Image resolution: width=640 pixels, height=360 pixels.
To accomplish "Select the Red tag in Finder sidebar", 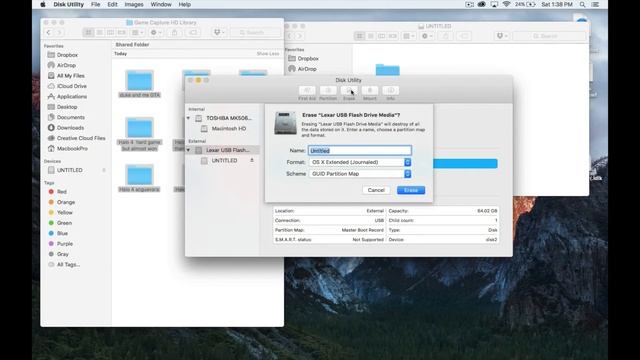I will (62, 191).
